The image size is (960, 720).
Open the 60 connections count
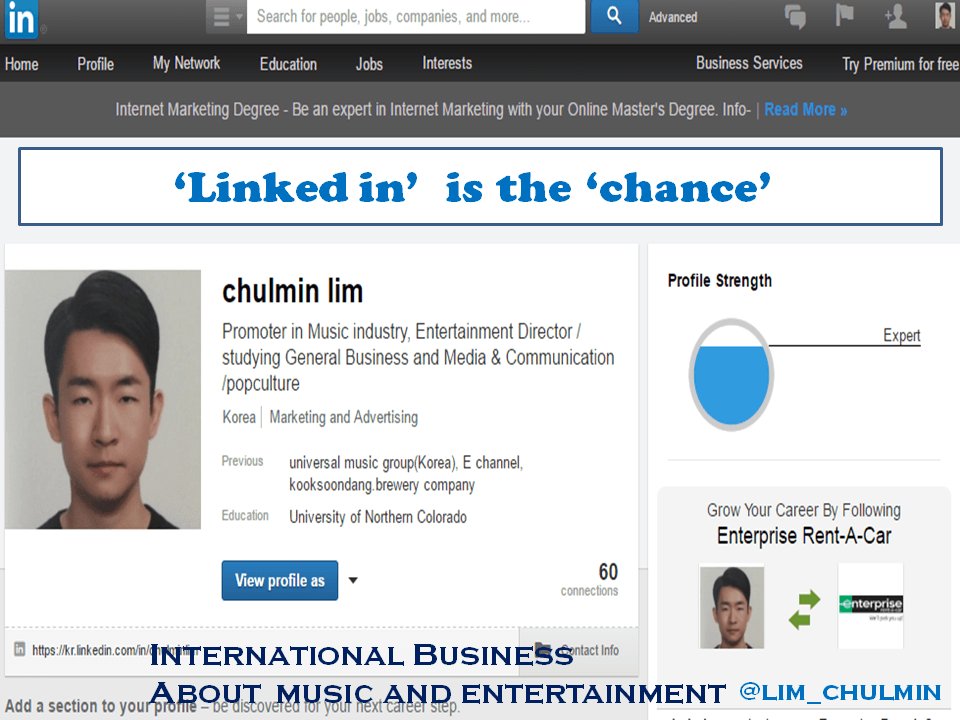(590, 579)
